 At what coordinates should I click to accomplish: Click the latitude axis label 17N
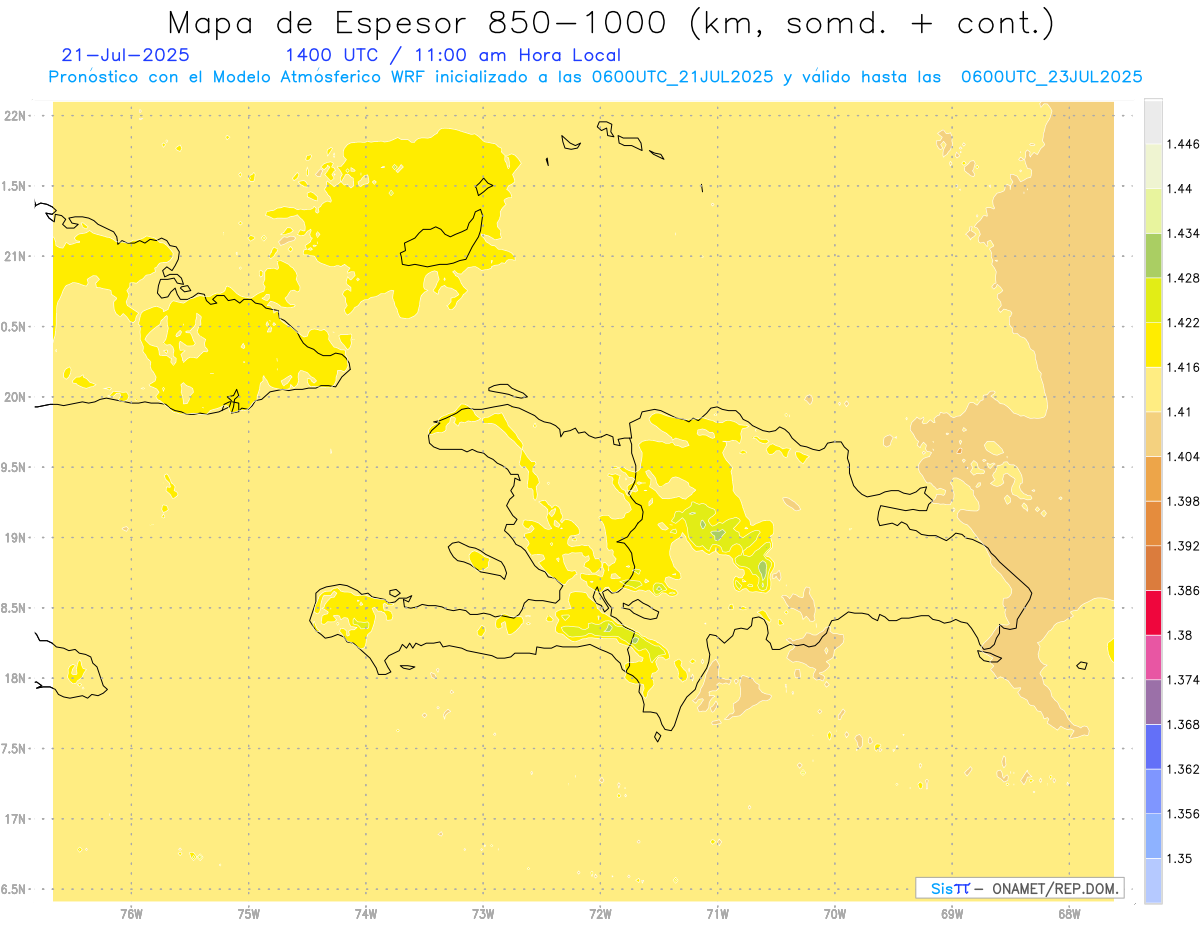(15, 819)
